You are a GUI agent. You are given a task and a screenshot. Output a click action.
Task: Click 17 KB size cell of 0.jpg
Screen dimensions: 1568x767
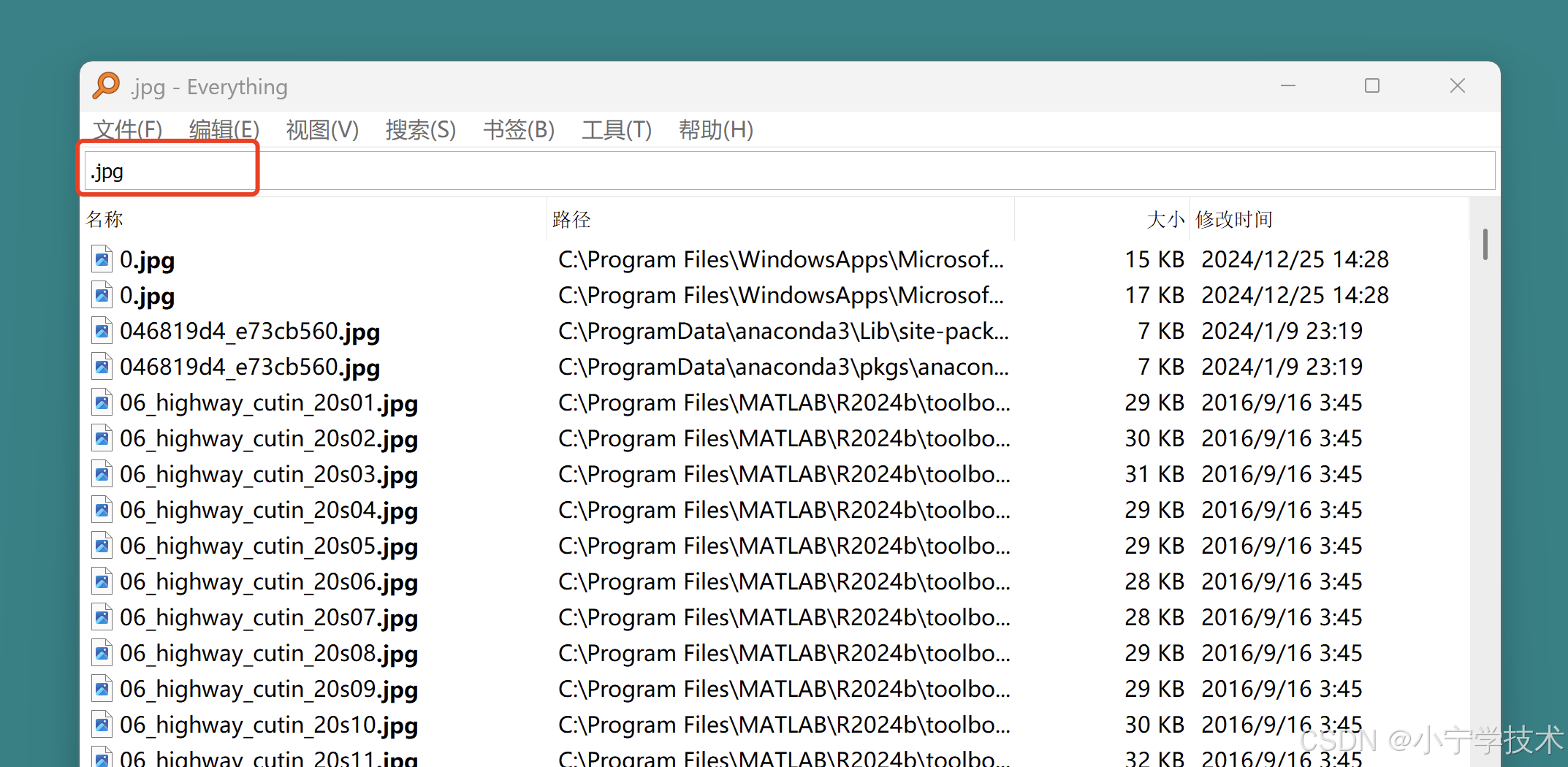pyautogui.click(x=1154, y=295)
